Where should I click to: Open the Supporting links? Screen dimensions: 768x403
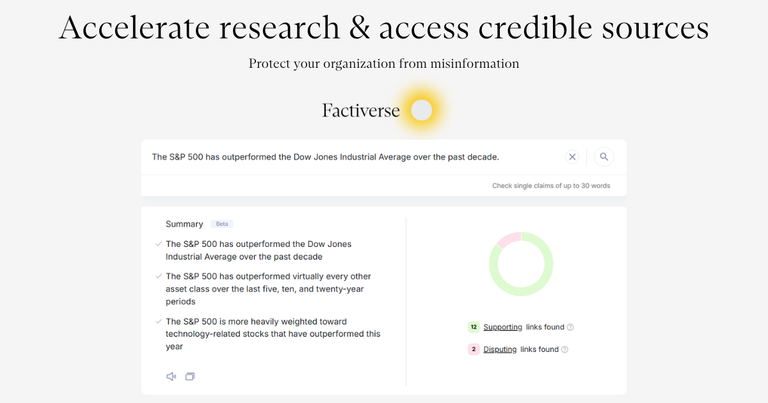502,327
